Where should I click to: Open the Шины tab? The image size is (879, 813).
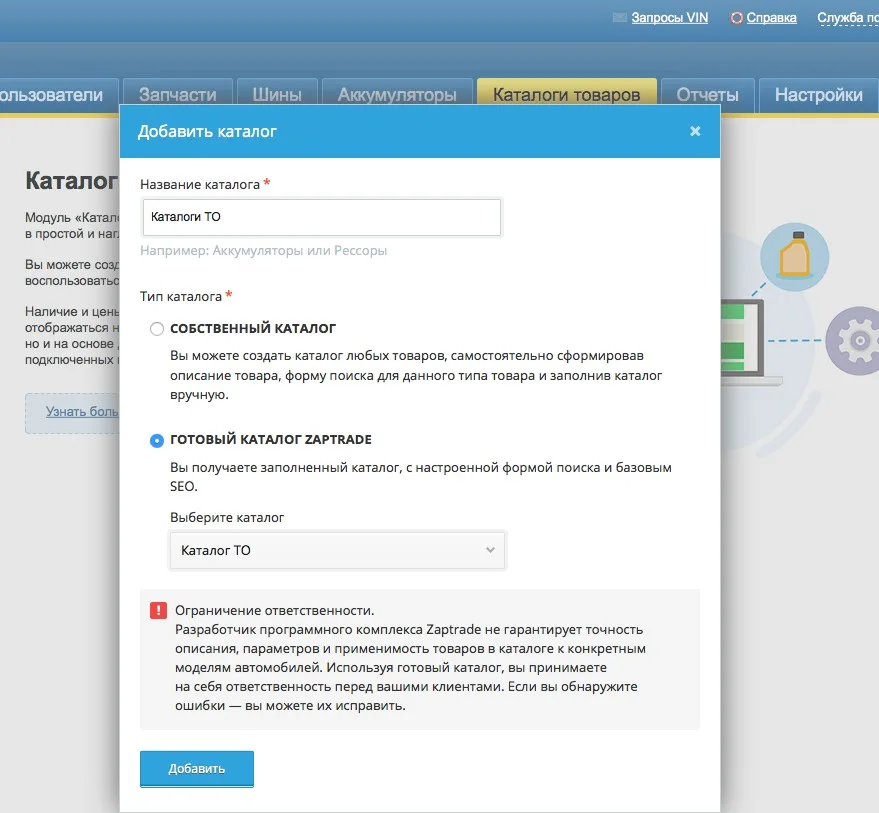[x=277, y=96]
